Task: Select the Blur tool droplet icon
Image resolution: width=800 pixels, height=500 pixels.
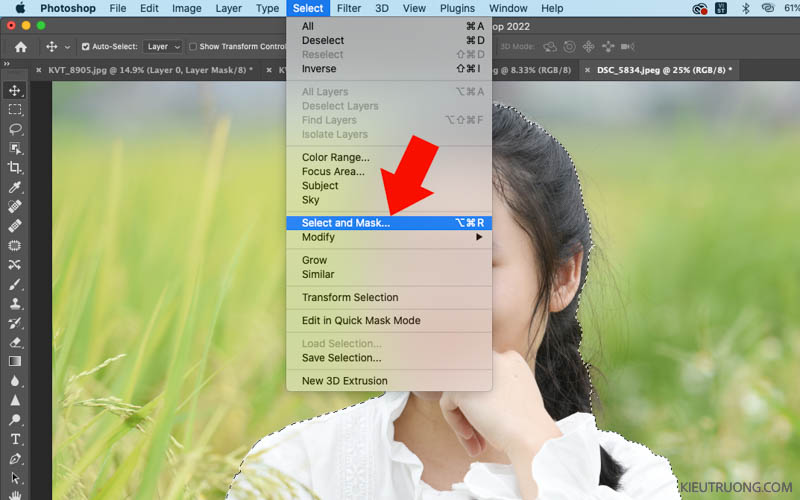Action: point(15,381)
